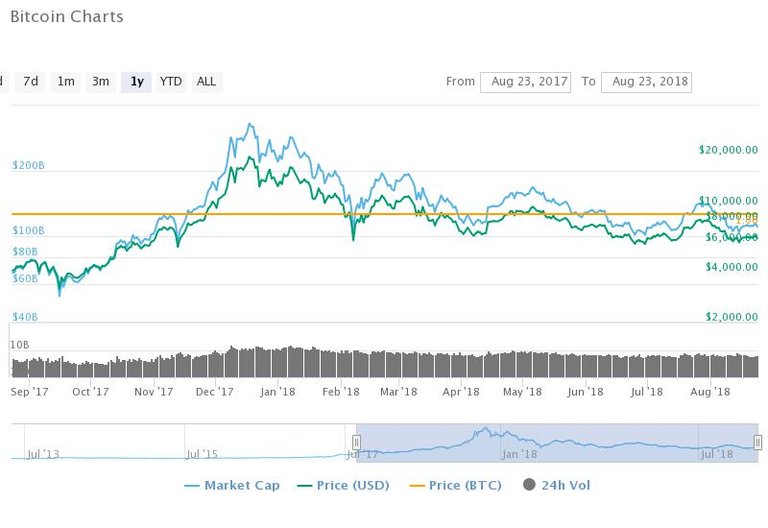
Task: Switch to YTD view
Action: 171,81
